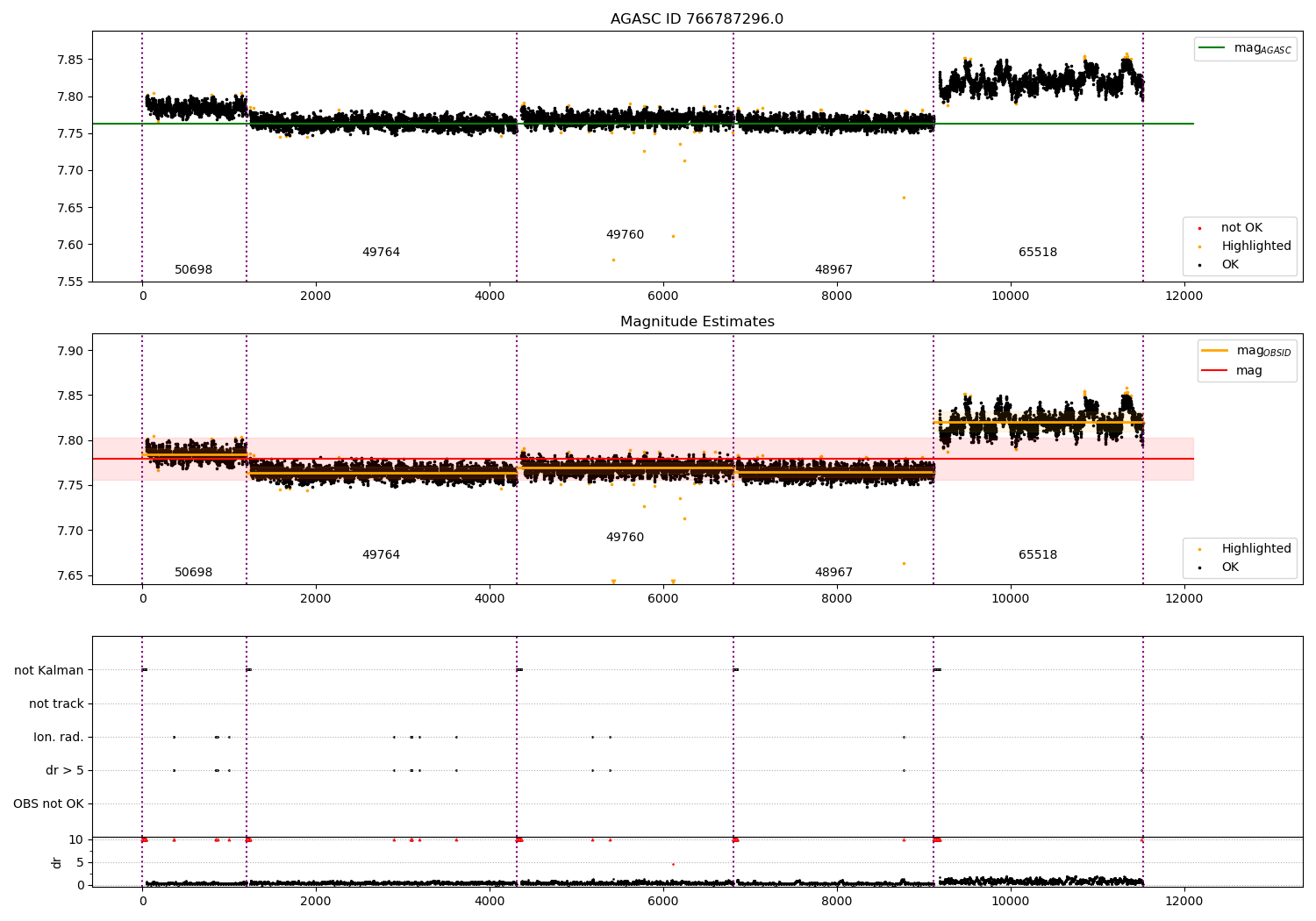Click obsid label 48967 in Magnitude Estimates plot
This screenshot has width=1316, height=921.
coord(833,572)
